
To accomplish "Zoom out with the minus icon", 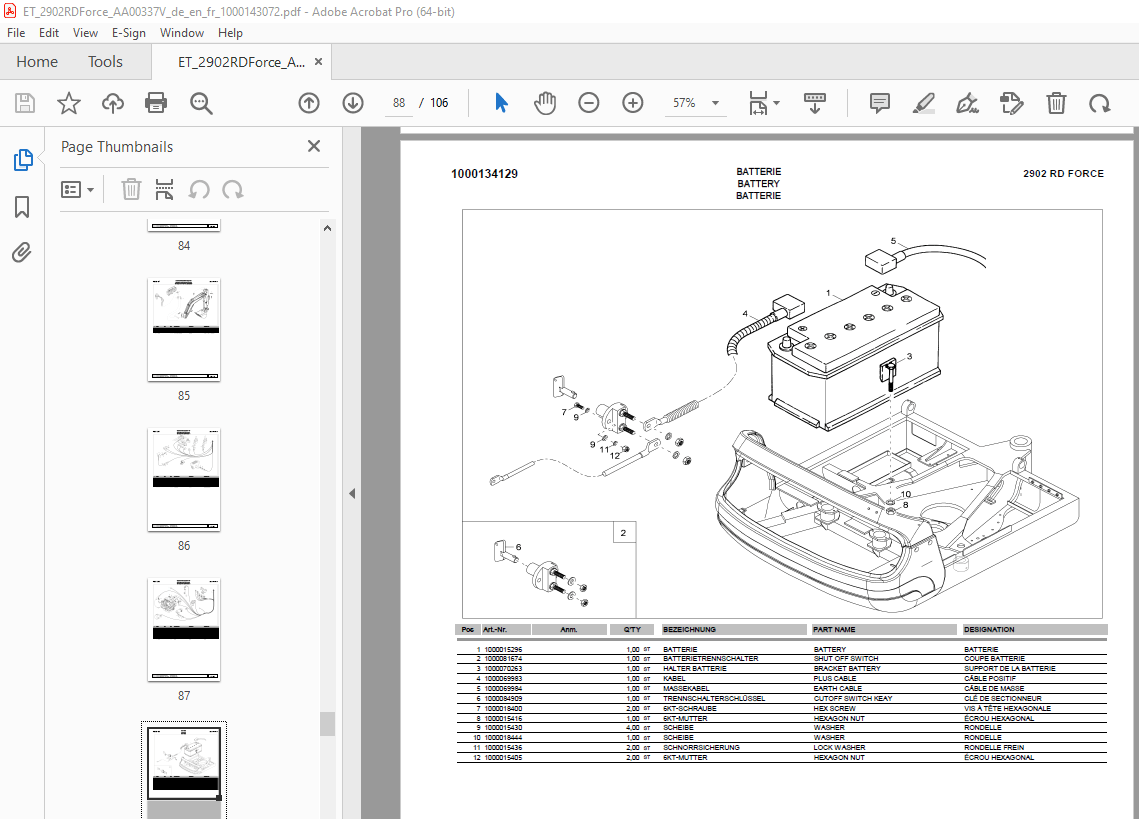I will coord(588,102).
